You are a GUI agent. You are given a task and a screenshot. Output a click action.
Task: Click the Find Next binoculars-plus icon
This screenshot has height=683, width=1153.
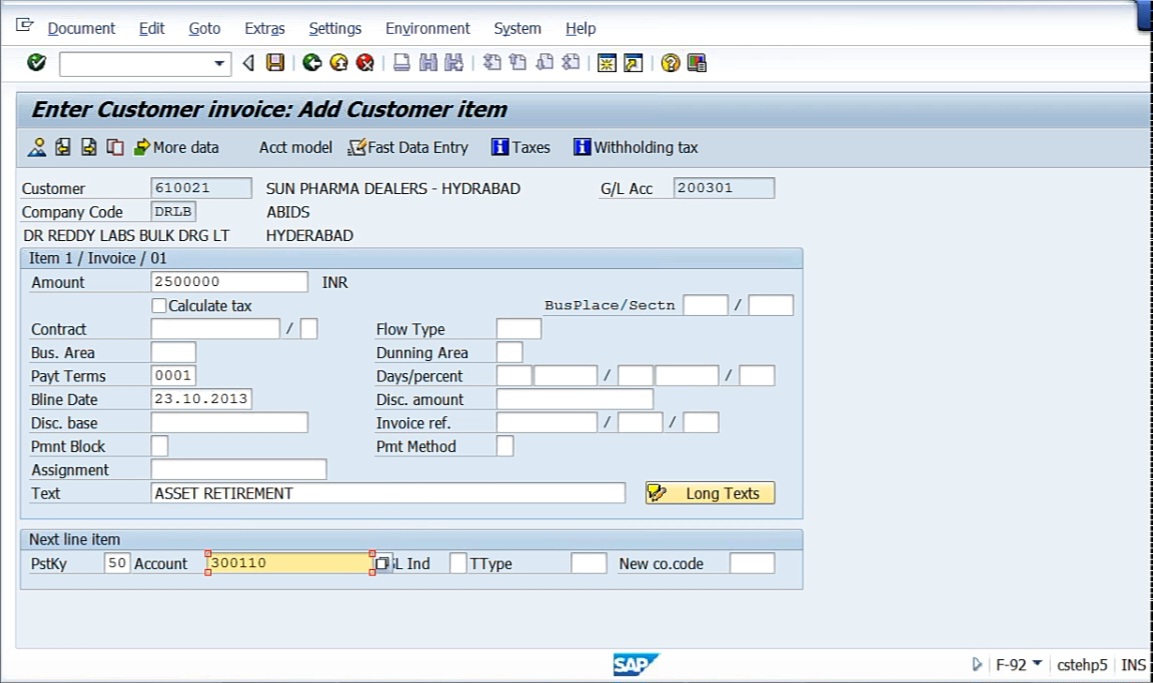pyautogui.click(x=454, y=63)
